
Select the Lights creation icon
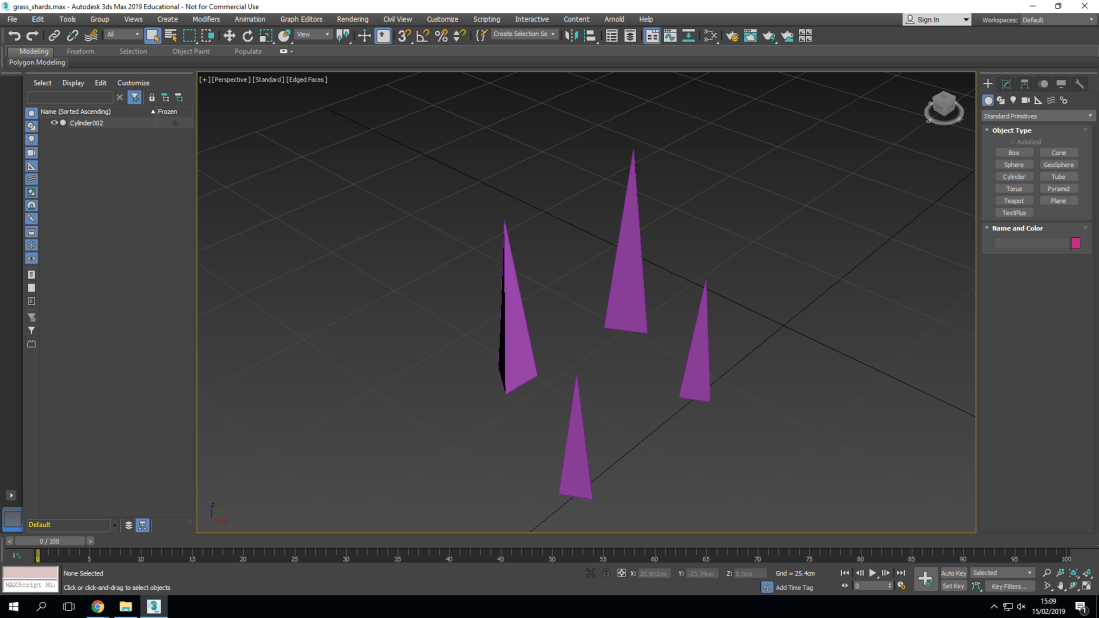(1013, 100)
